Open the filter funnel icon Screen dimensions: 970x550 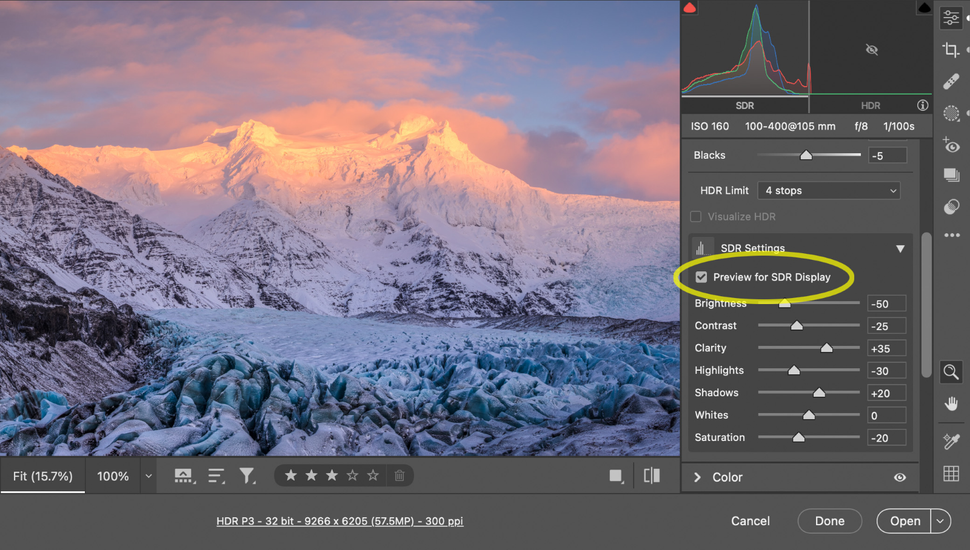coord(247,476)
